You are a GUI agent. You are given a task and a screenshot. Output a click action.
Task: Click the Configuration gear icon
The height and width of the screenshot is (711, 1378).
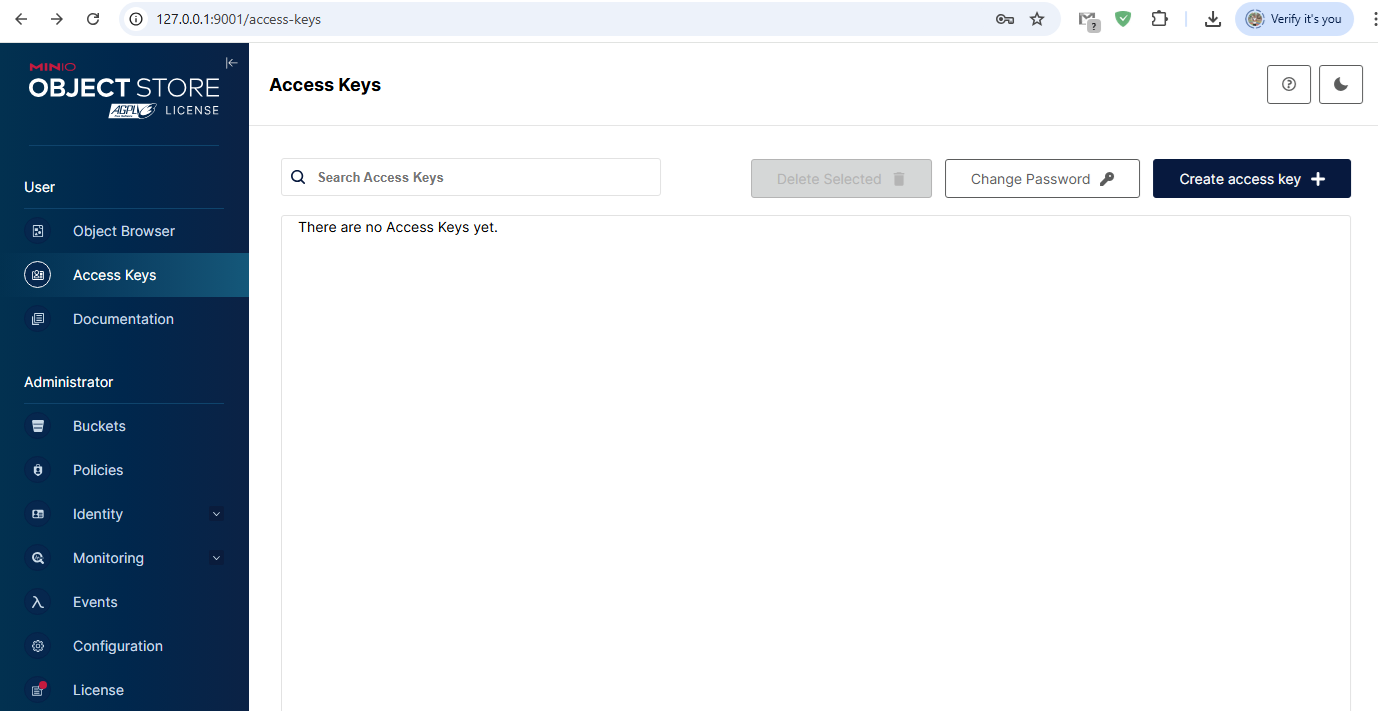(38, 646)
